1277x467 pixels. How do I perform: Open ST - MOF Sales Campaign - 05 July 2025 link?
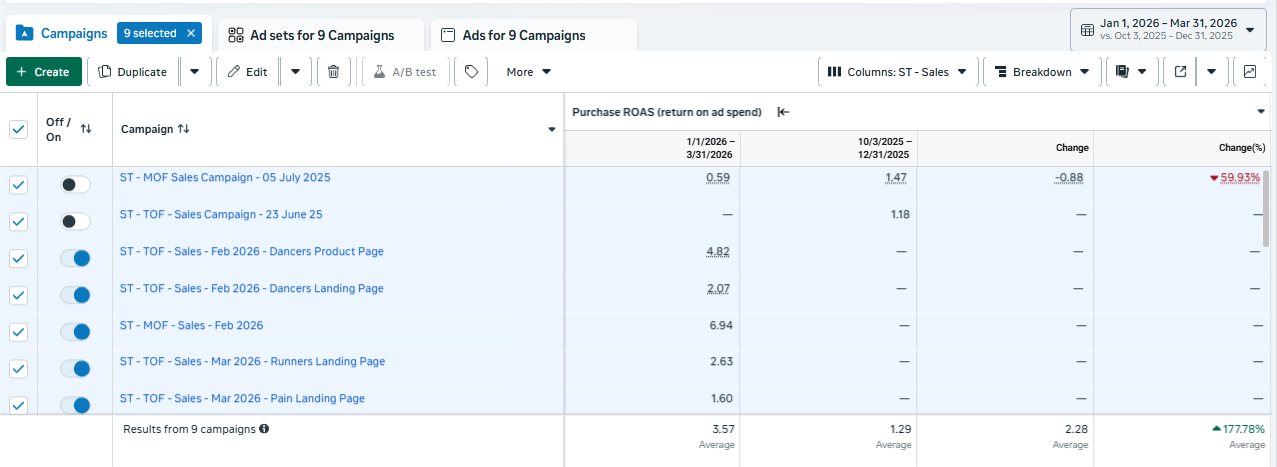point(225,177)
